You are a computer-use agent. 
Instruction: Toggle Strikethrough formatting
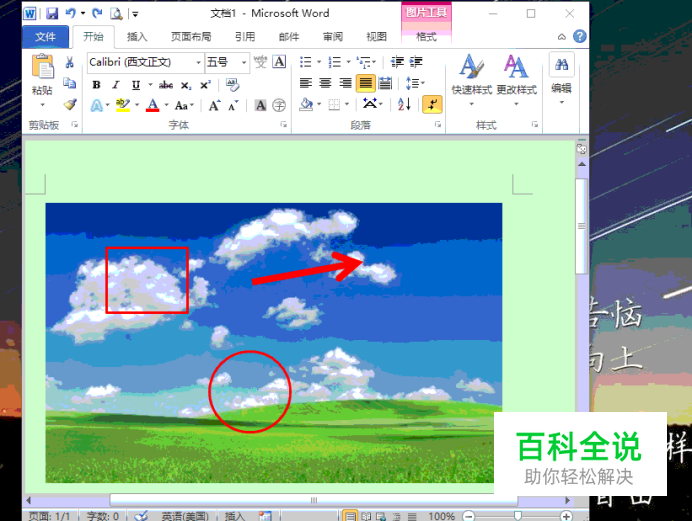166,85
